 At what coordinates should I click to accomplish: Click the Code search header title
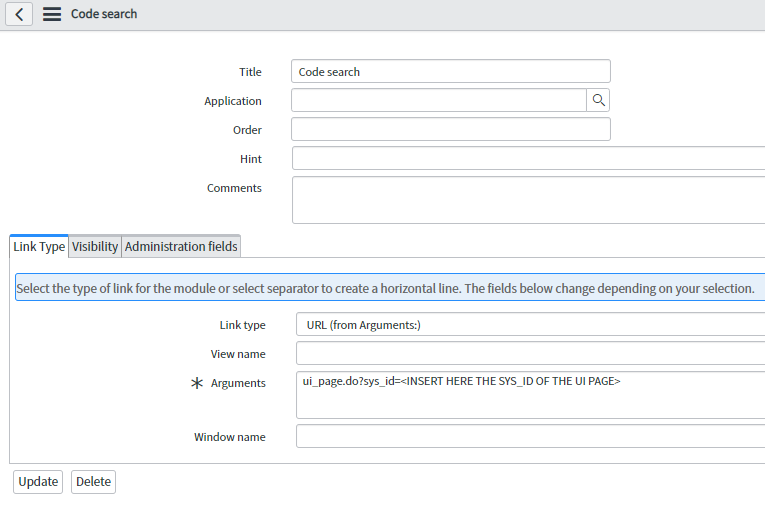click(104, 14)
